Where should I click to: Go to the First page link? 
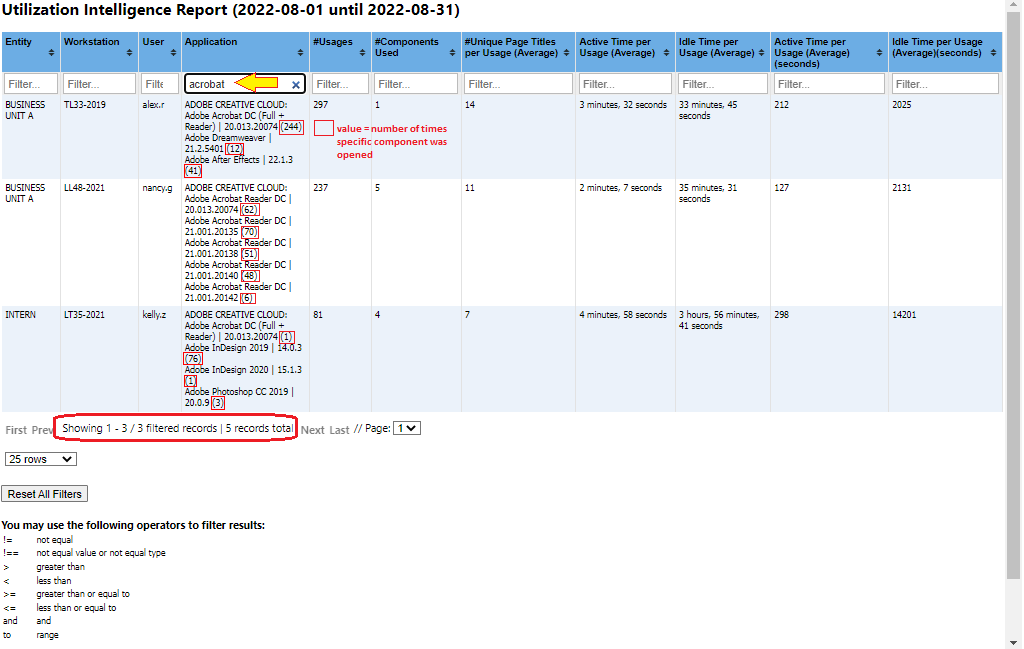(16, 430)
